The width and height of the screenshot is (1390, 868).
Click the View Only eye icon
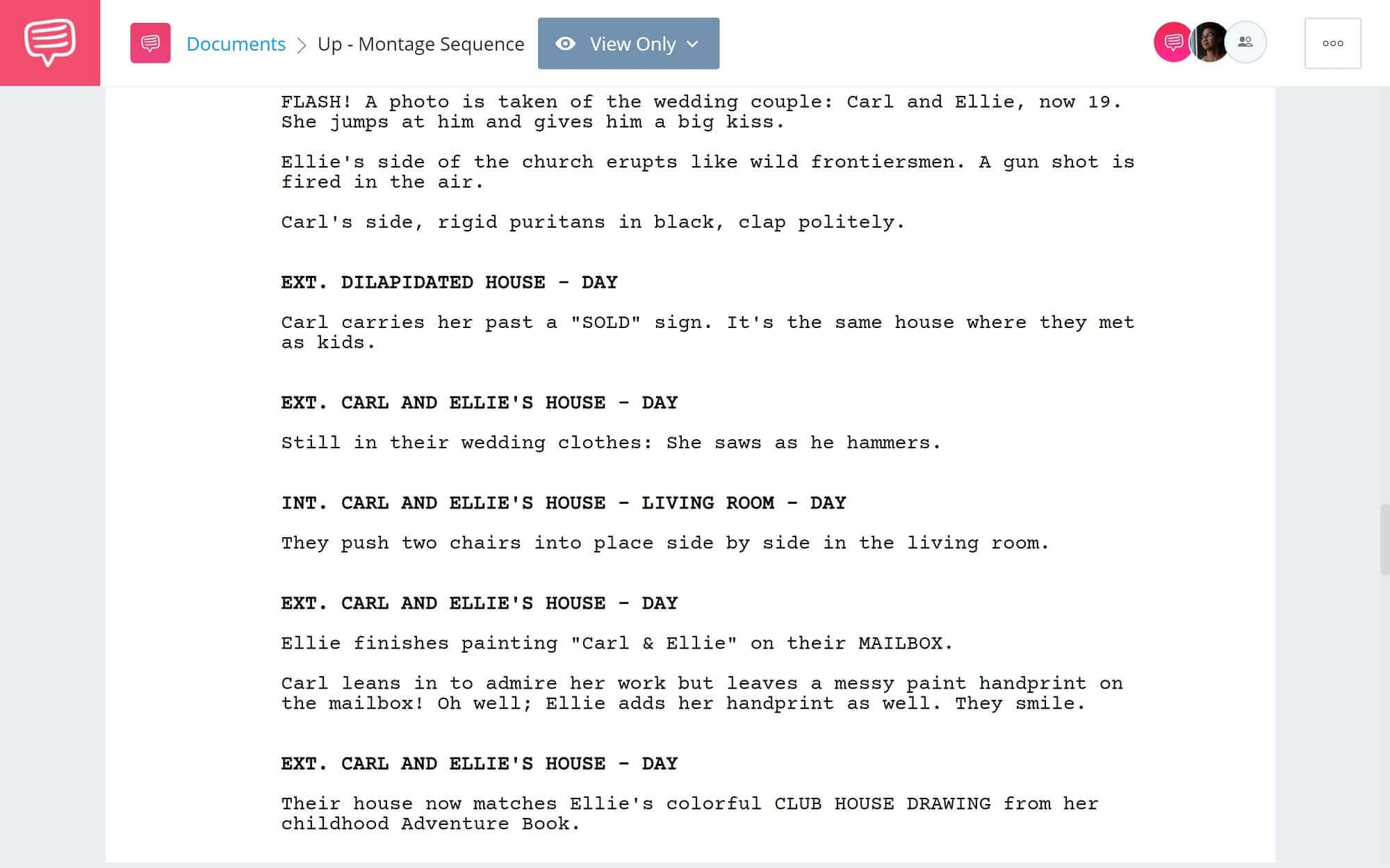[x=565, y=43]
